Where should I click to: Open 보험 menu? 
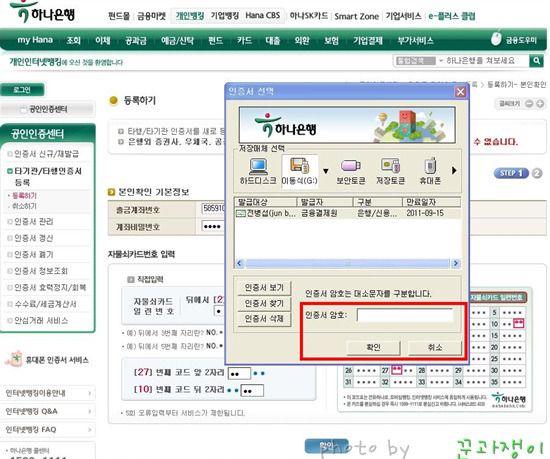click(x=331, y=41)
